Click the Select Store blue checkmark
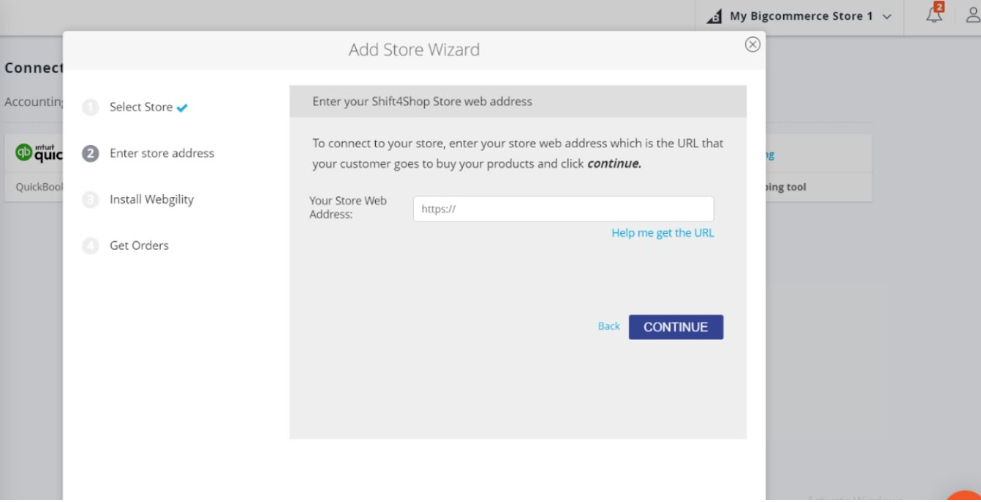This screenshot has width=981, height=502. point(182,108)
